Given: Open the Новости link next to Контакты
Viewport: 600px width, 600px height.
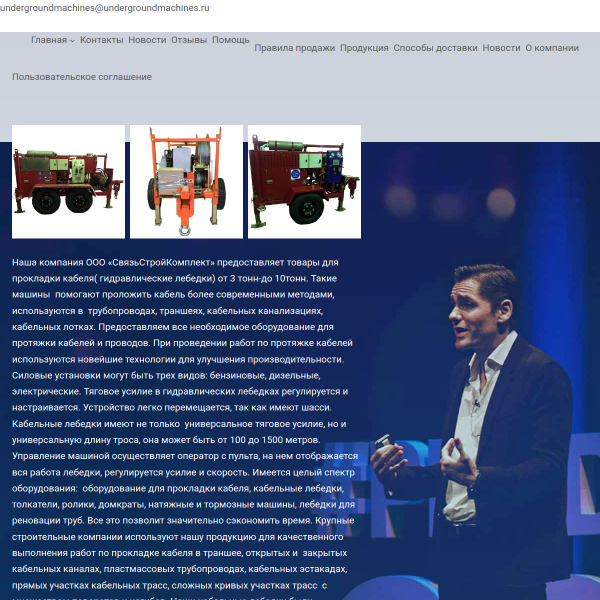Looking at the screenshot, I should tap(147, 40).
